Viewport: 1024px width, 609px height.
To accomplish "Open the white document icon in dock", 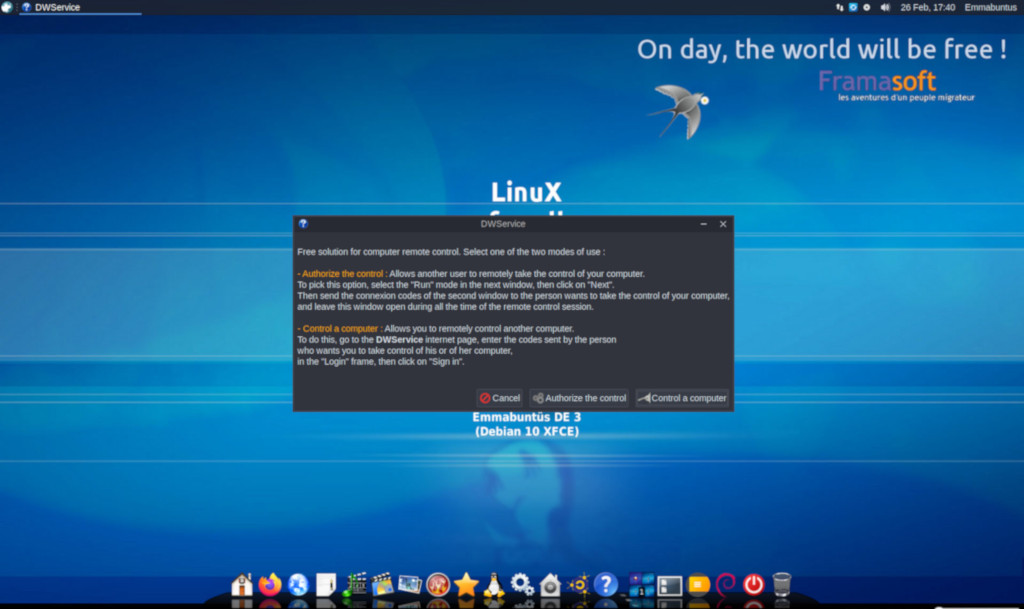I will [325, 584].
